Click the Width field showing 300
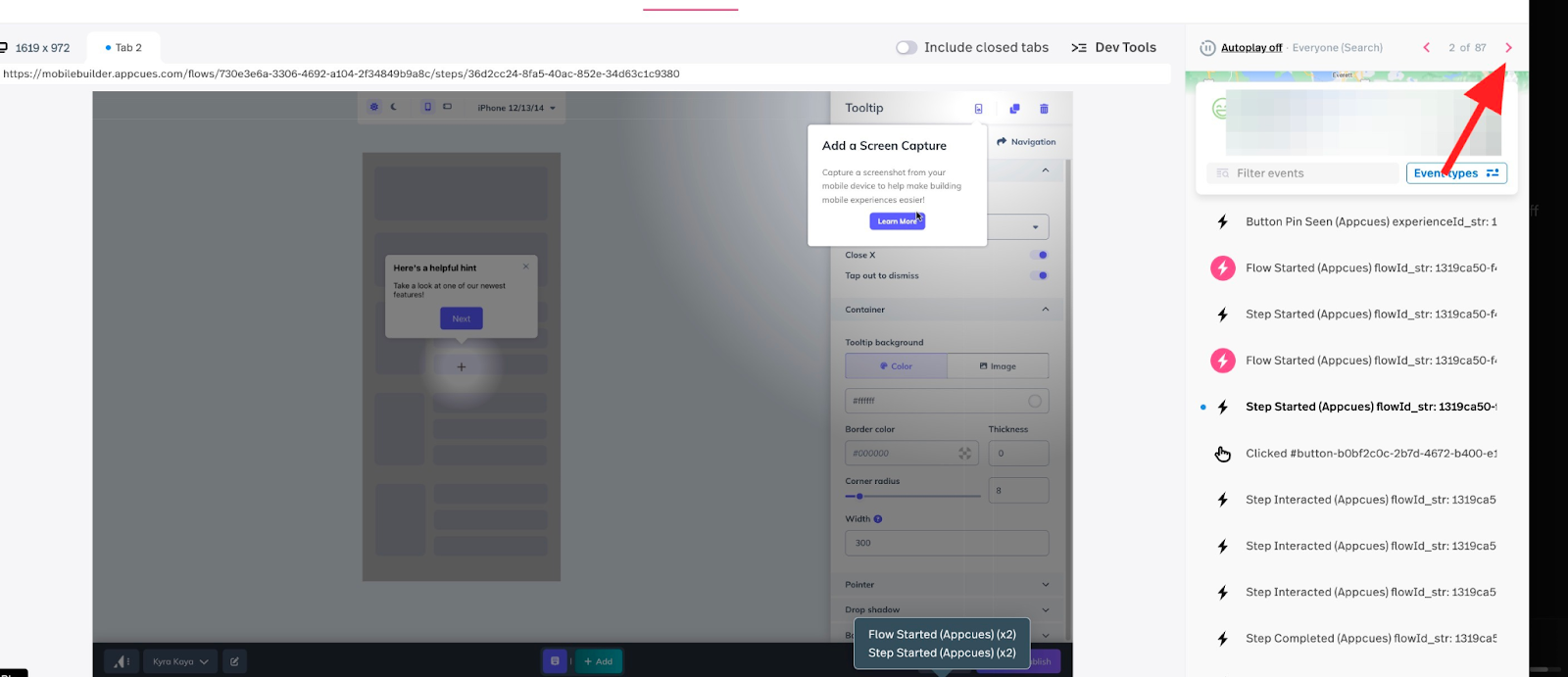This screenshot has width=1568, height=677. click(x=947, y=543)
